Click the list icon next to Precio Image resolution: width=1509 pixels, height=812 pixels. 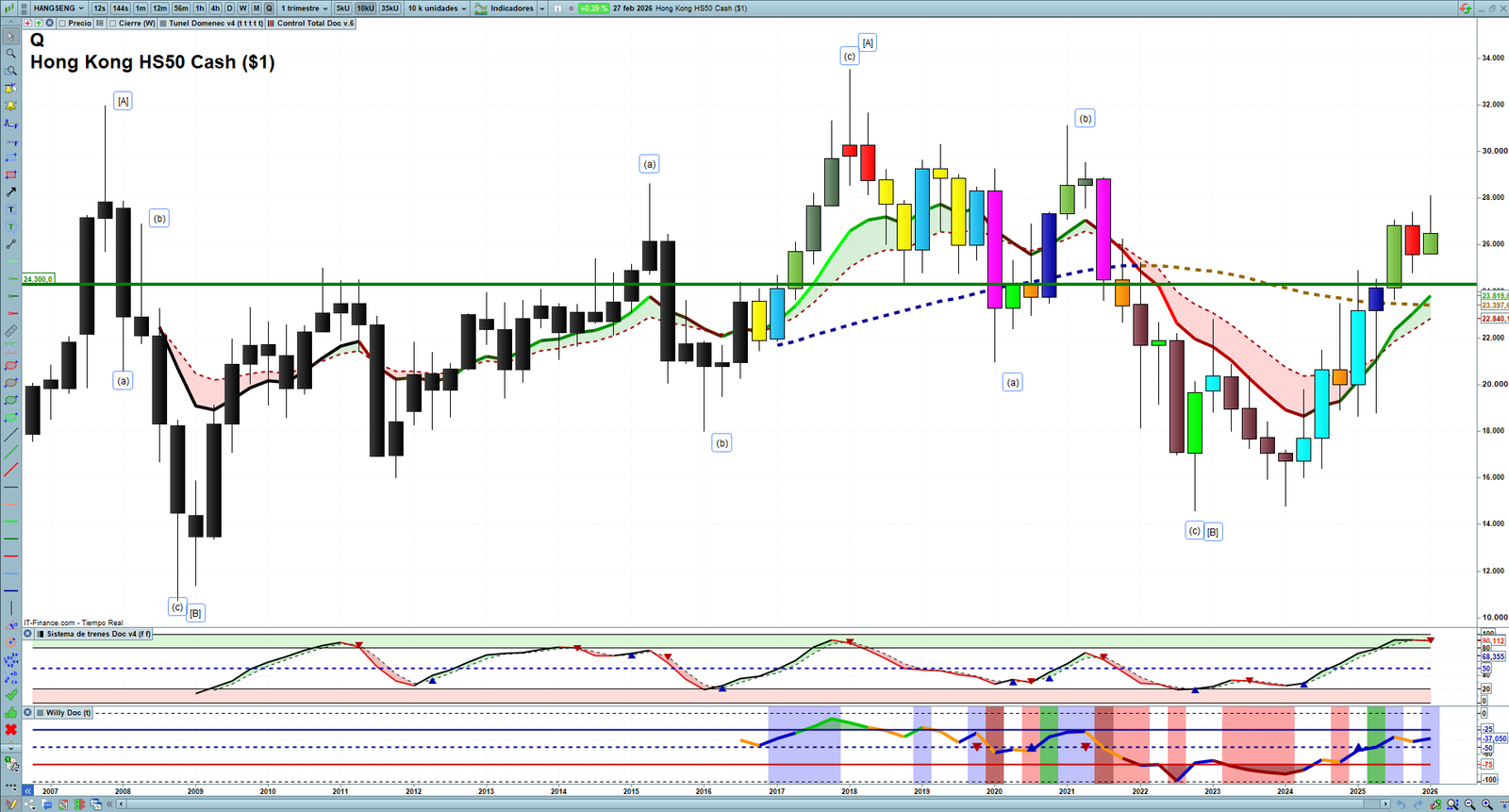100,23
